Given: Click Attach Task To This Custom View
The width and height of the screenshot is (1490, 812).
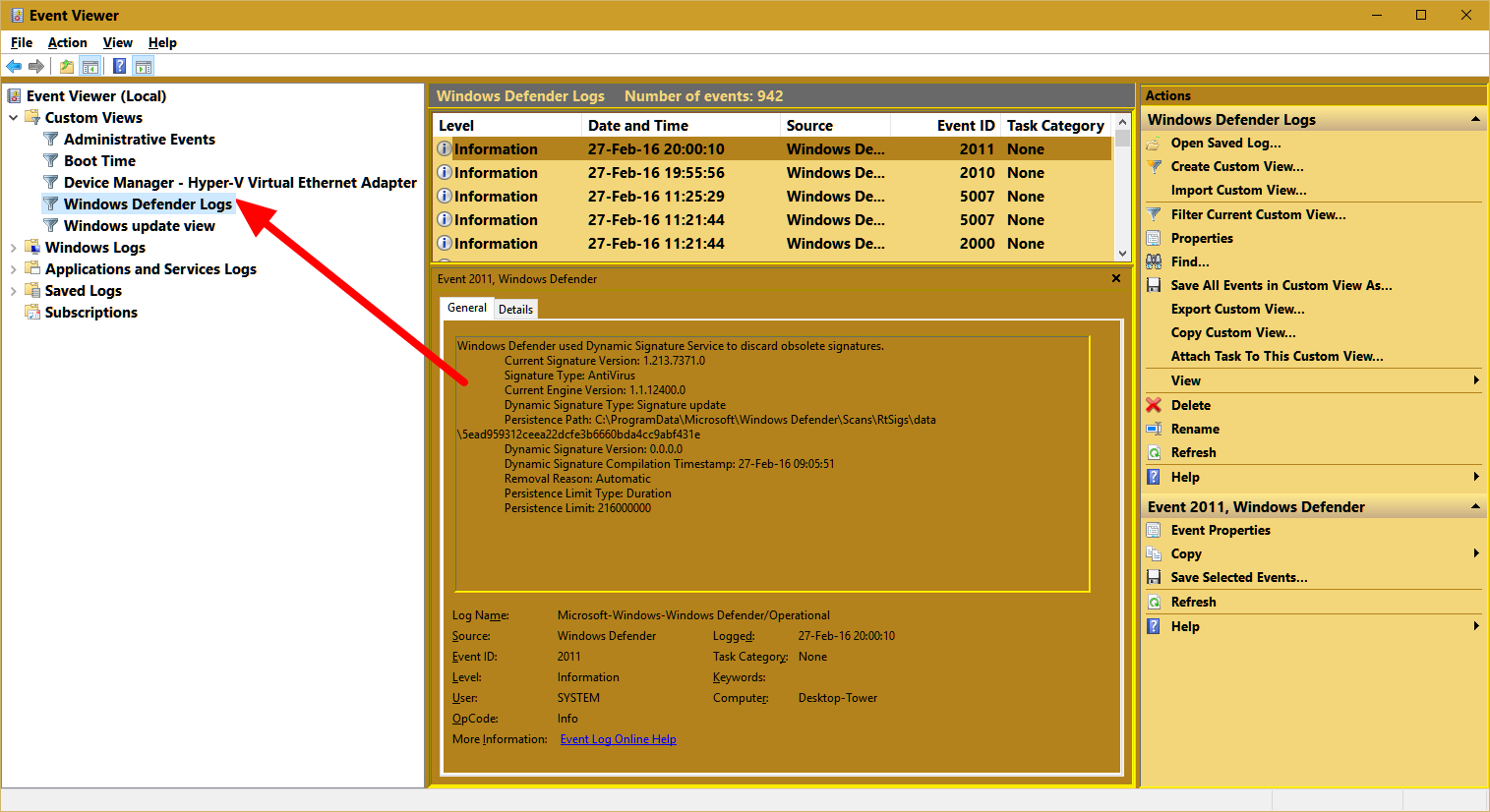Looking at the screenshot, I should point(1277,356).
